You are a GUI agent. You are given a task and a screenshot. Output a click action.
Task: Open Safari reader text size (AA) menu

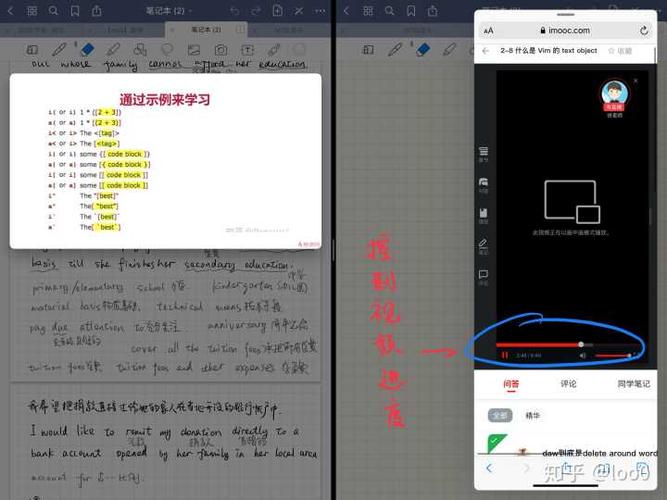pyautogui.click(x=489, y=31)
